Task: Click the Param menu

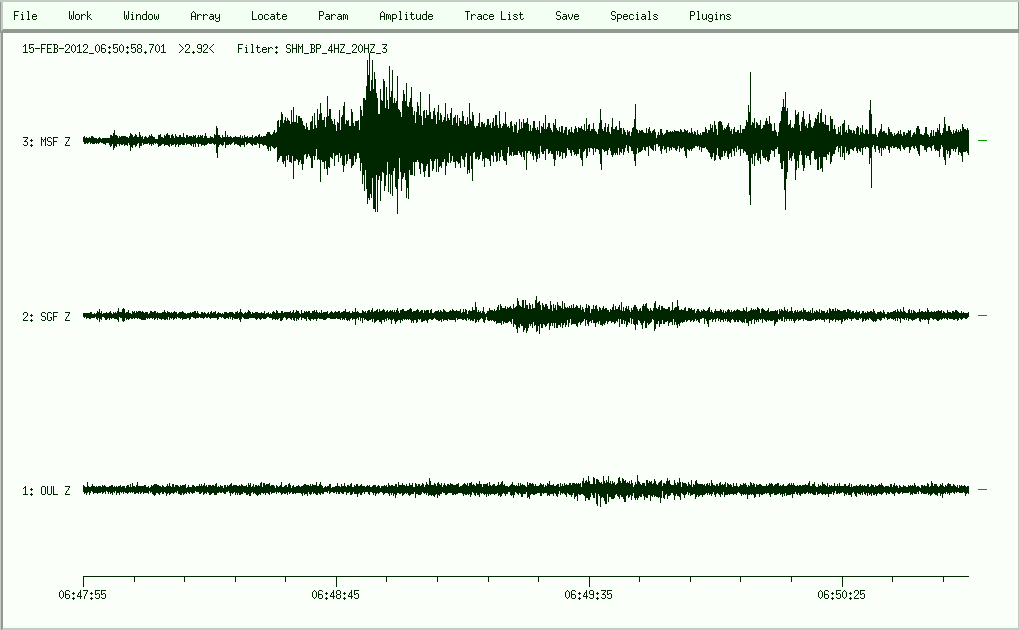Action: pos(333,16)
